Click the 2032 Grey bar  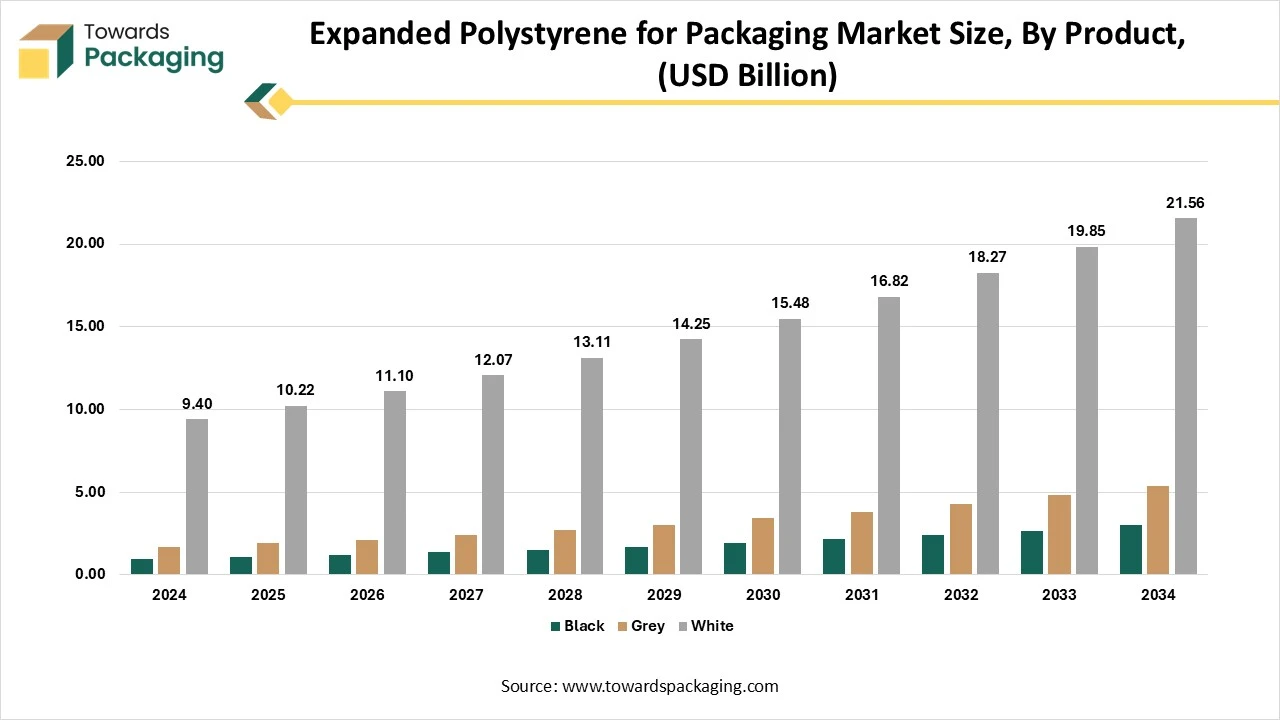coord(960,539)
